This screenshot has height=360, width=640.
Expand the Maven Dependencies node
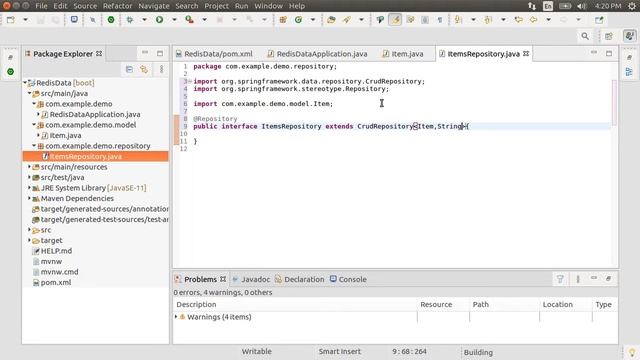[29, 198]
